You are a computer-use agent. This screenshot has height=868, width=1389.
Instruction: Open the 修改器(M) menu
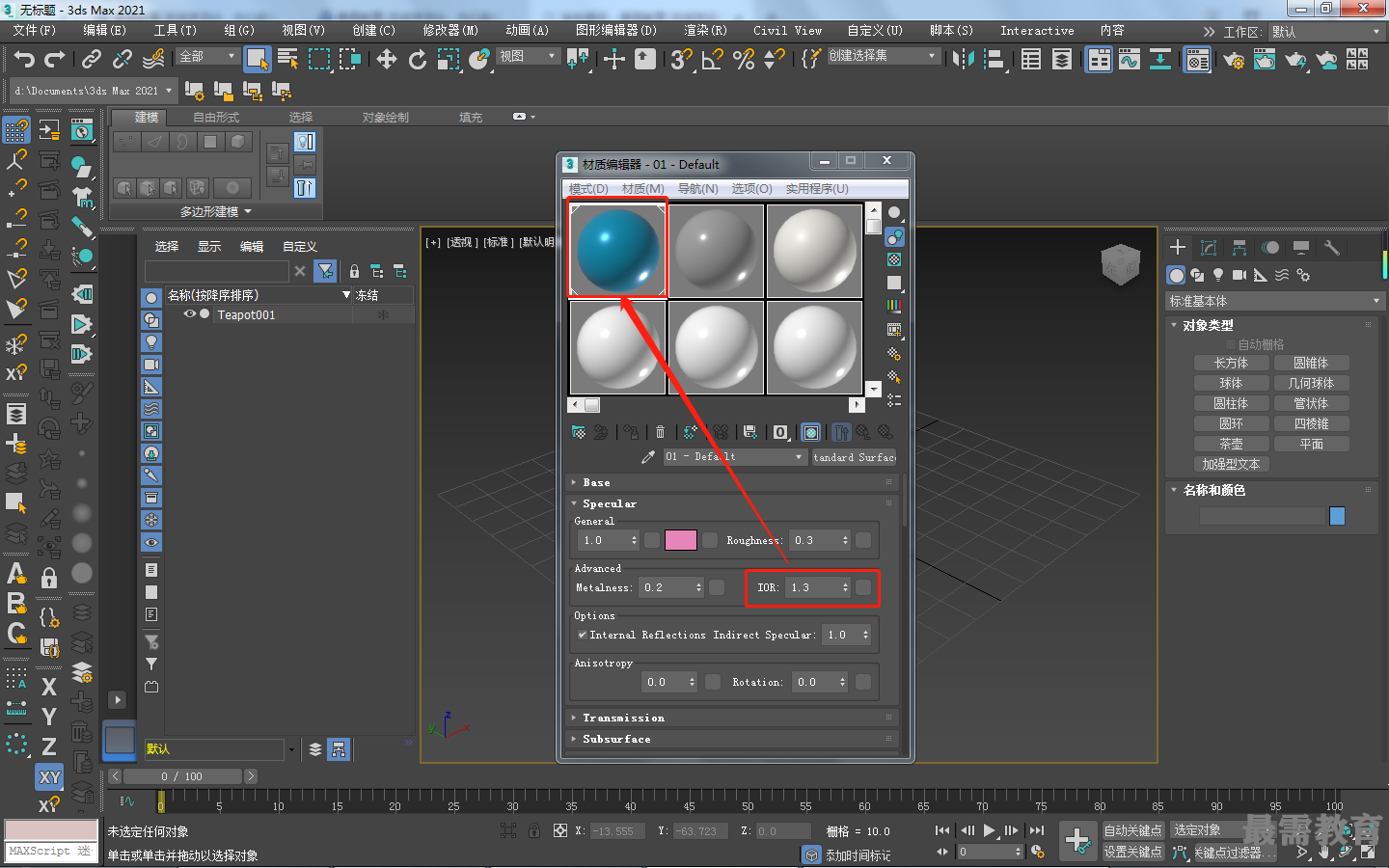coord(450,31)
